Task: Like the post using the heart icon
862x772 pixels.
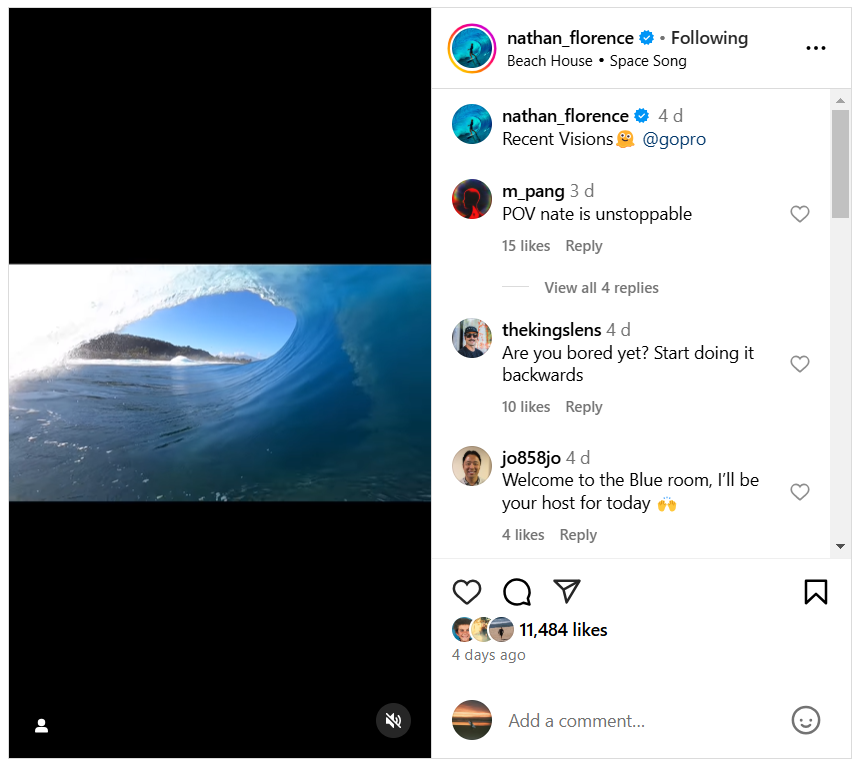Action: click(x=466, y=592)
